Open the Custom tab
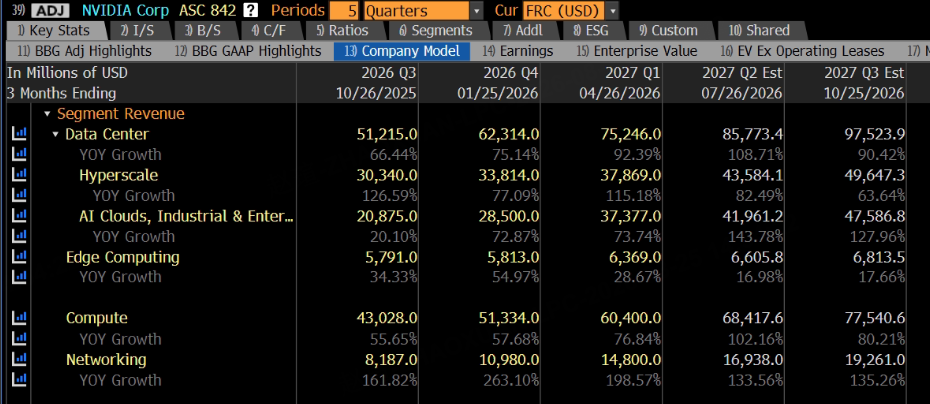This screenshot has width=930, height=404. [668, 30]
